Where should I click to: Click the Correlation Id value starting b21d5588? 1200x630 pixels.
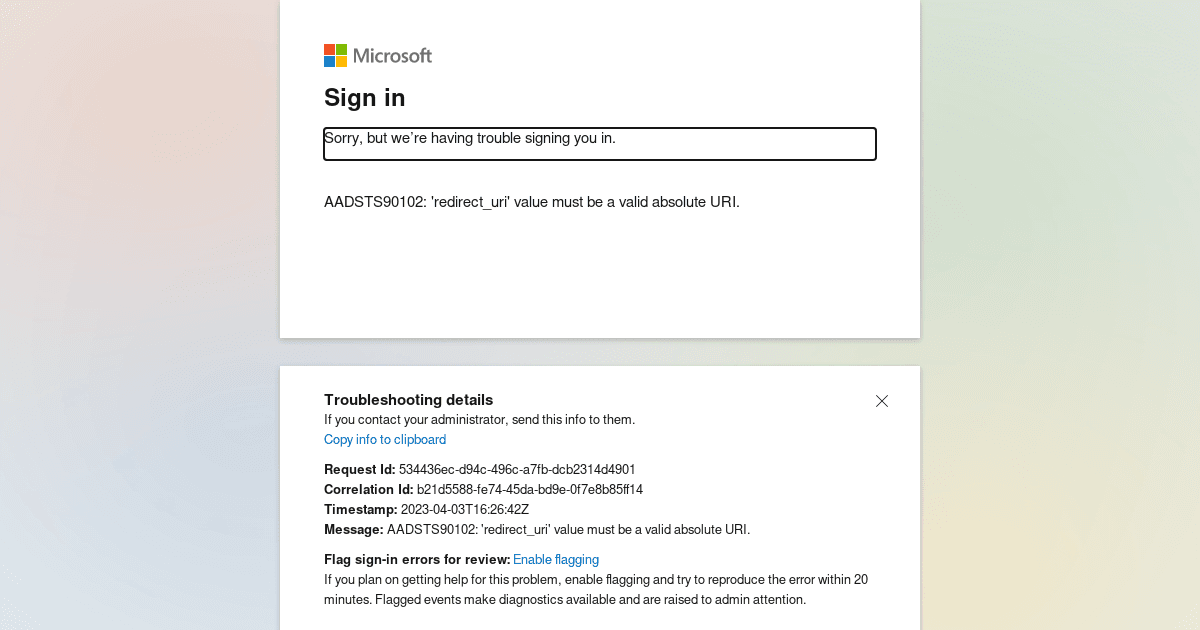click(530, 490)
